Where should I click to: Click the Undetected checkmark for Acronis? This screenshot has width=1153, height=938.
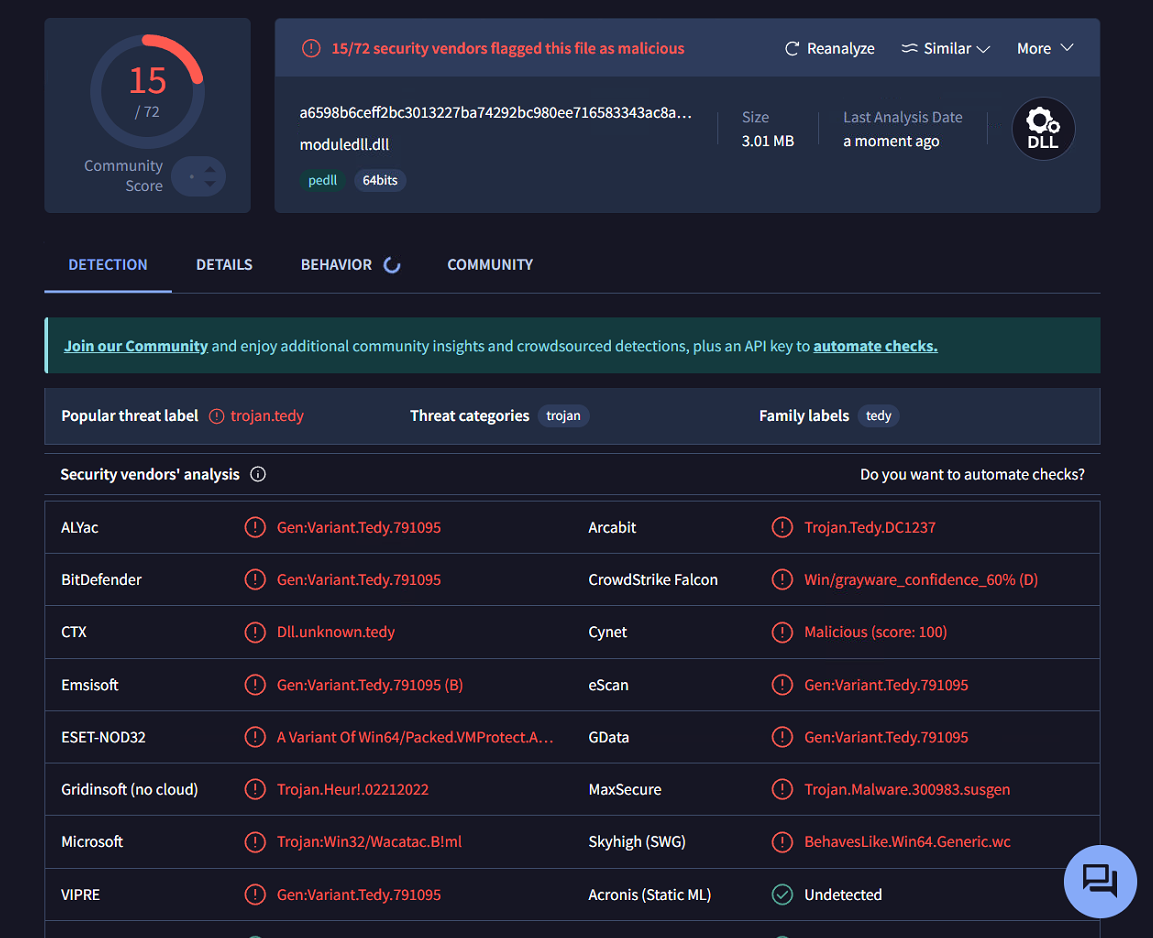[x=782, y=895]
